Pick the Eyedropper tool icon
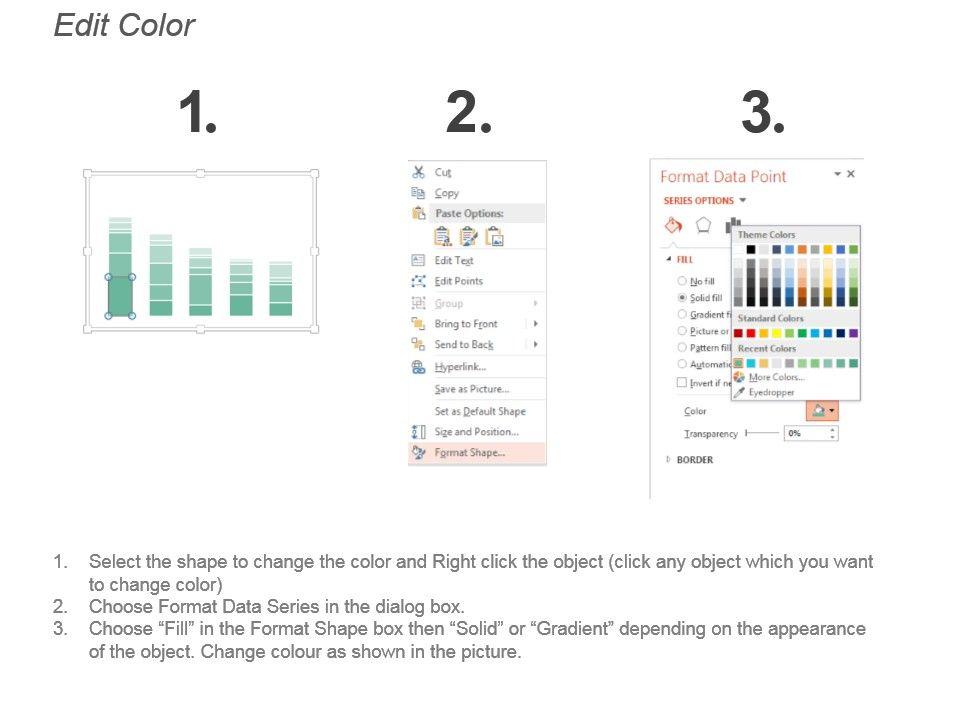The width and height of the screenshot is (960, 720). (x=740, y=392)
